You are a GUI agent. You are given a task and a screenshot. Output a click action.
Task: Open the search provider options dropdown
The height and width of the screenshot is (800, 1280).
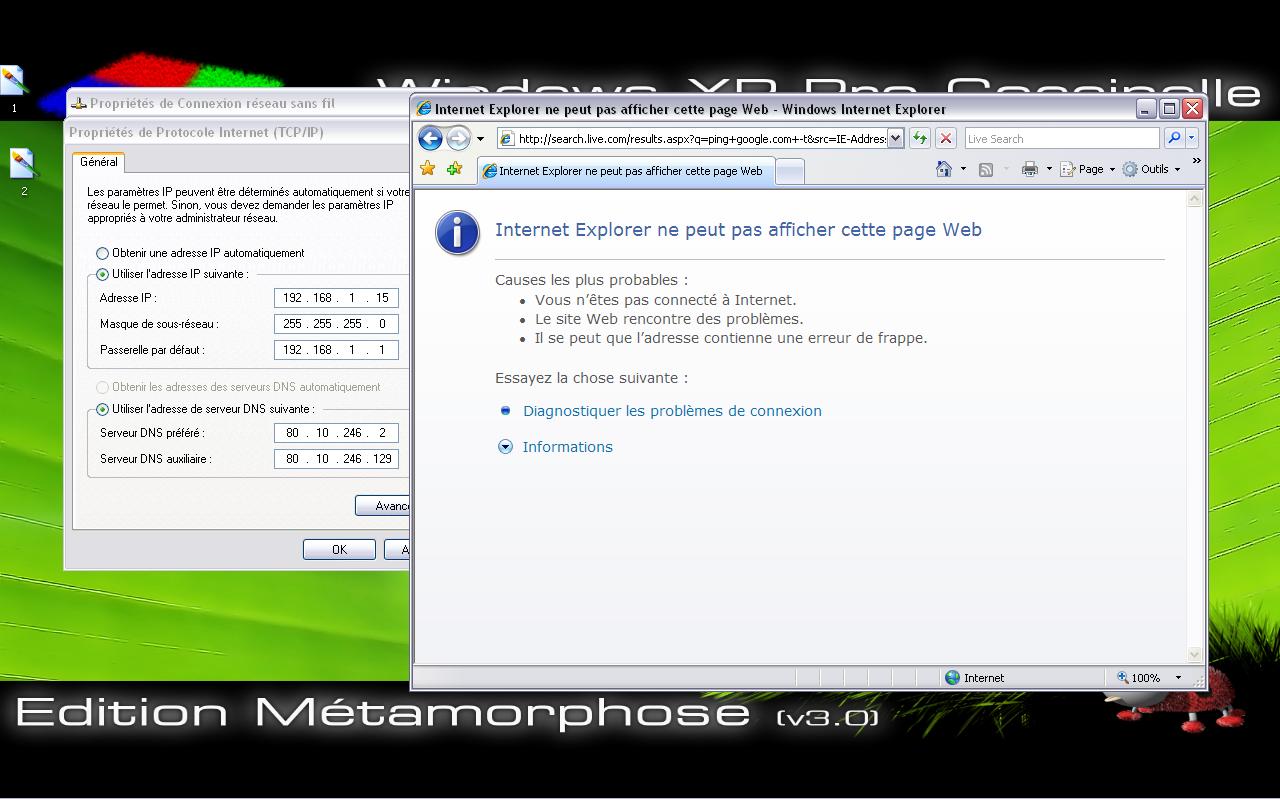coord(1191,138)
